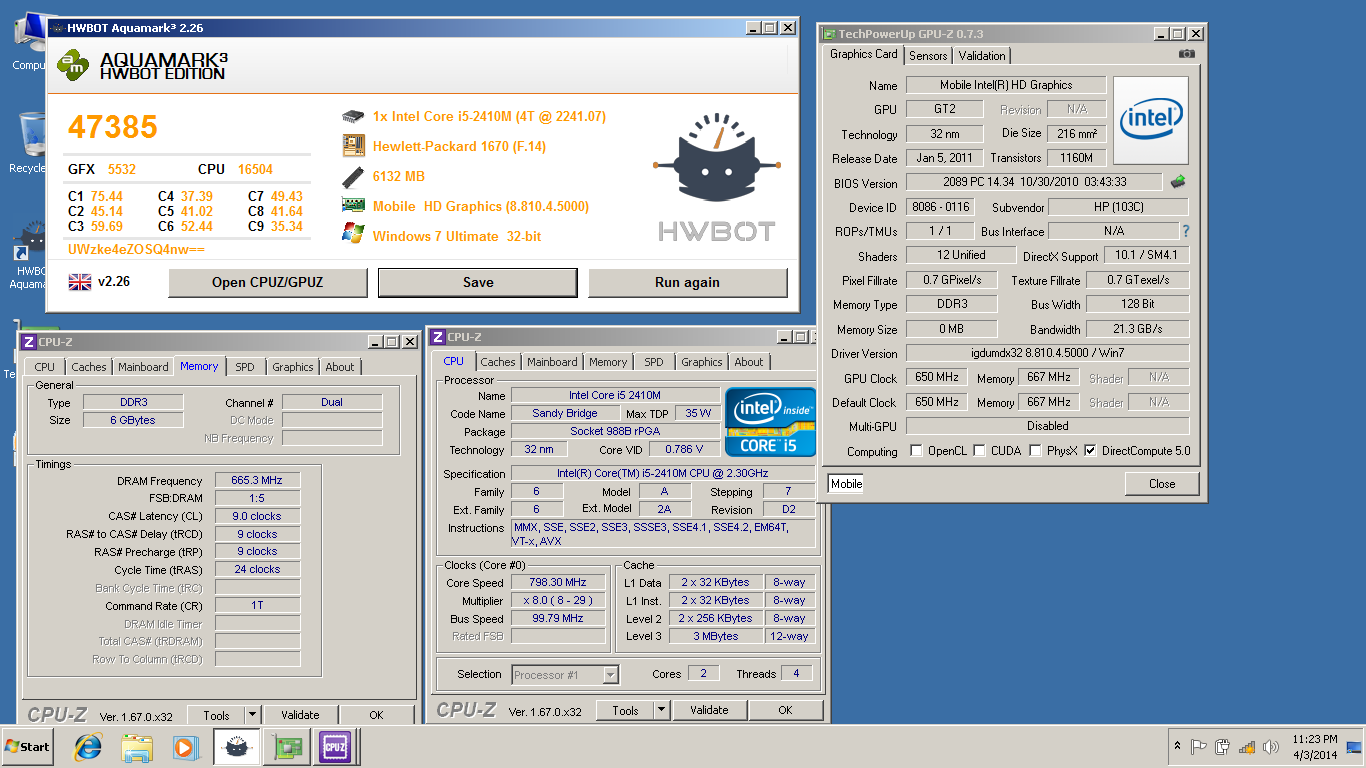1366x768 pixels.
Task: Open the Tools dropdown arrow in Memory CPU-Z
Action: click(253, 715)
